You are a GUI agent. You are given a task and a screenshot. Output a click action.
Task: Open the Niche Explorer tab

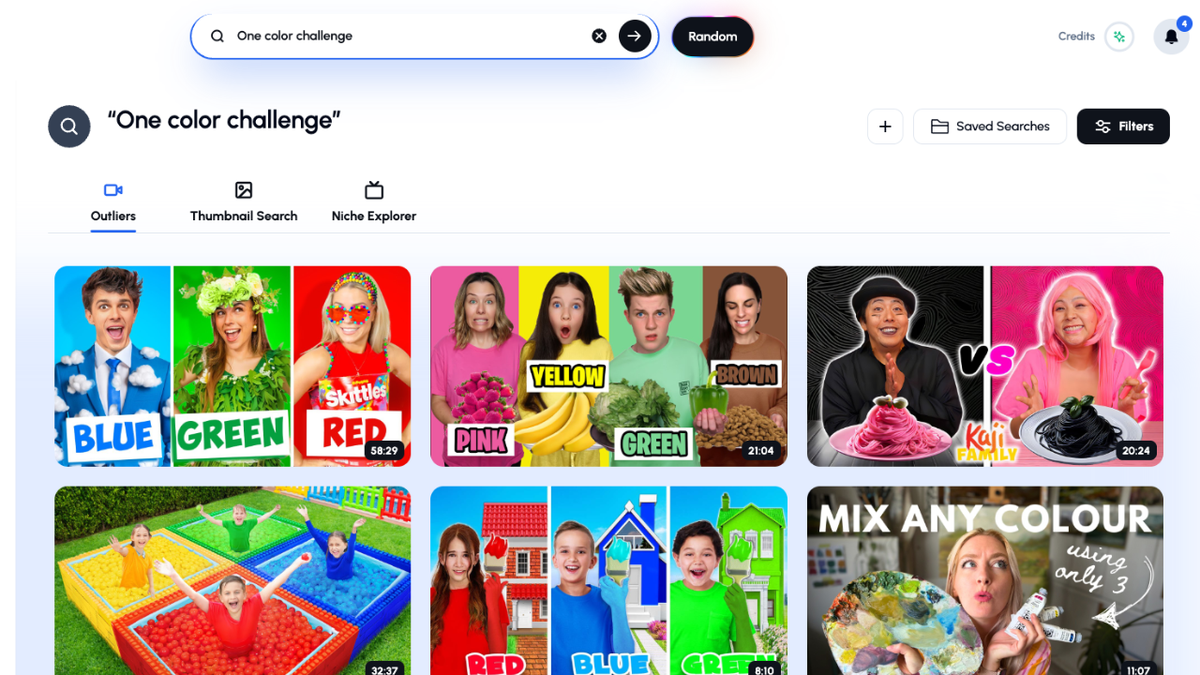[x=374, y=203]
